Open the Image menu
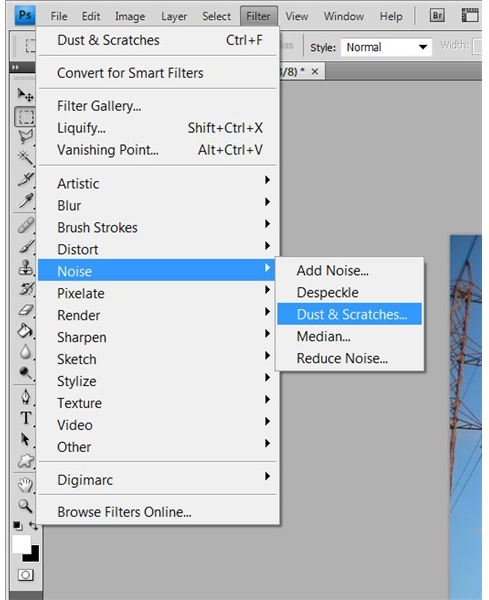The width and height of the screenshot is (489, 600). (130, 16)
